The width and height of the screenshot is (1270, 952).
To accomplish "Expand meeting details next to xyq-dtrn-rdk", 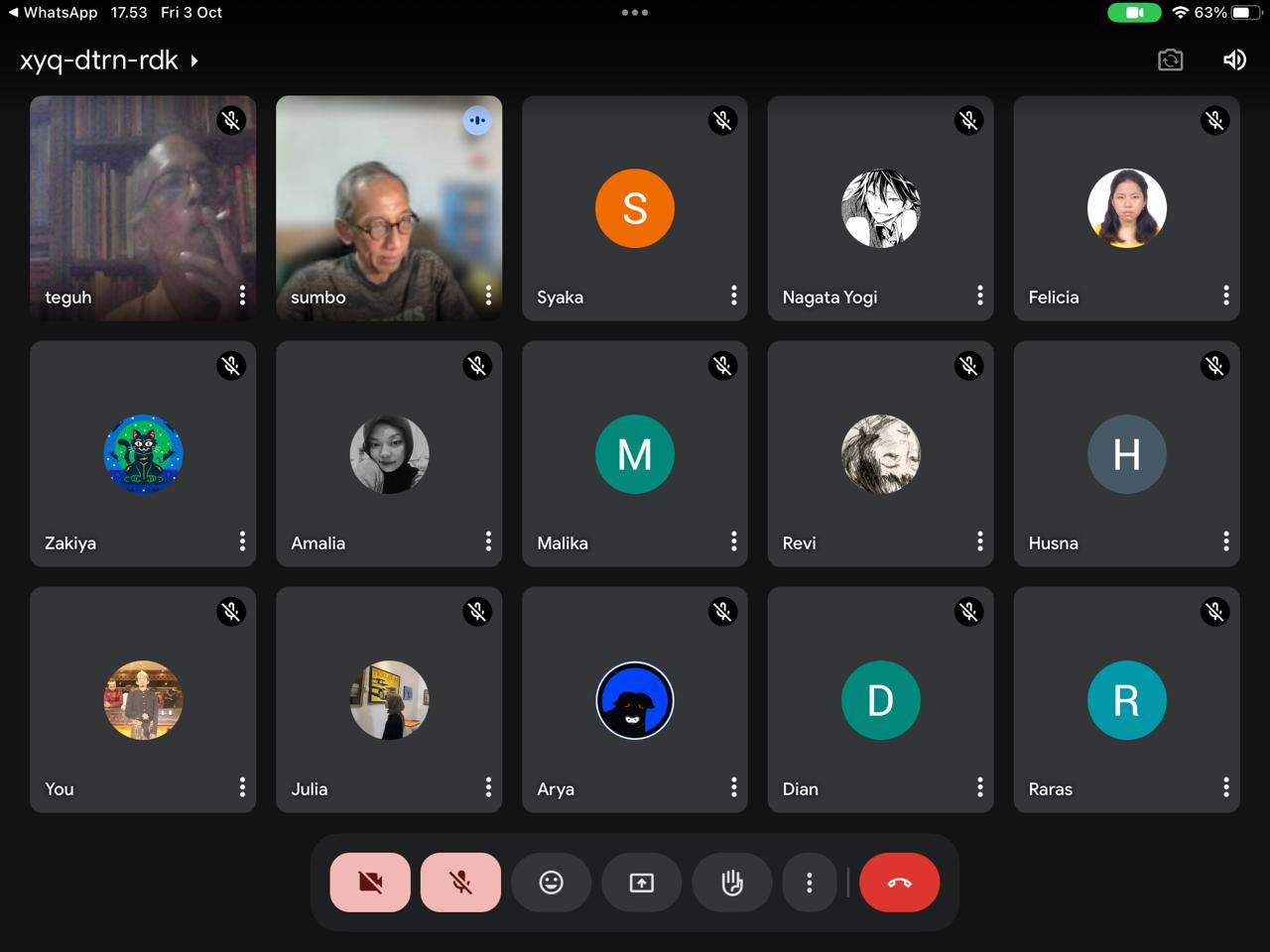I will (x=194, y=61).
